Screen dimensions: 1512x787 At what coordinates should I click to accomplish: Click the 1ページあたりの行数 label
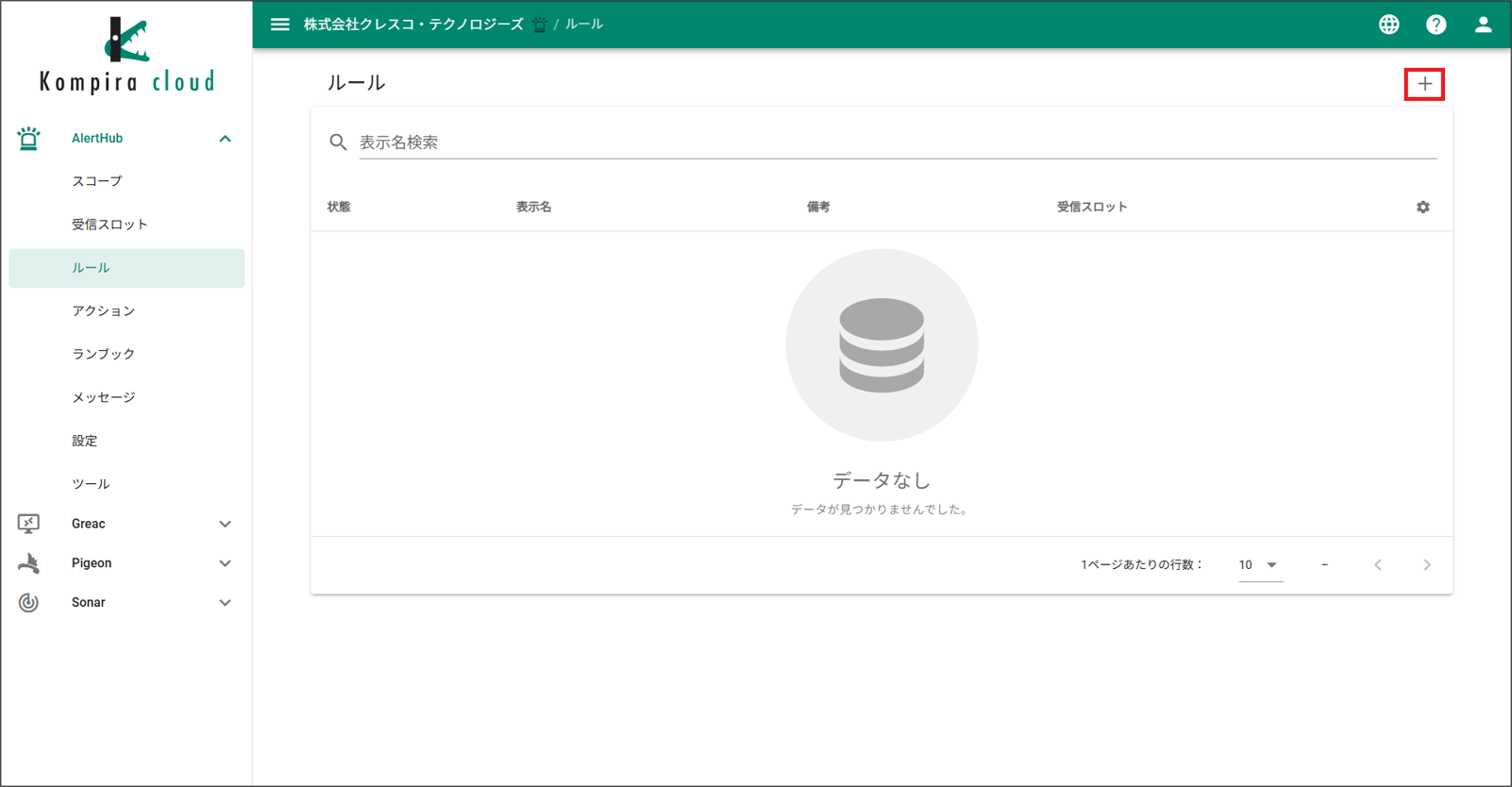(1141, 565)
